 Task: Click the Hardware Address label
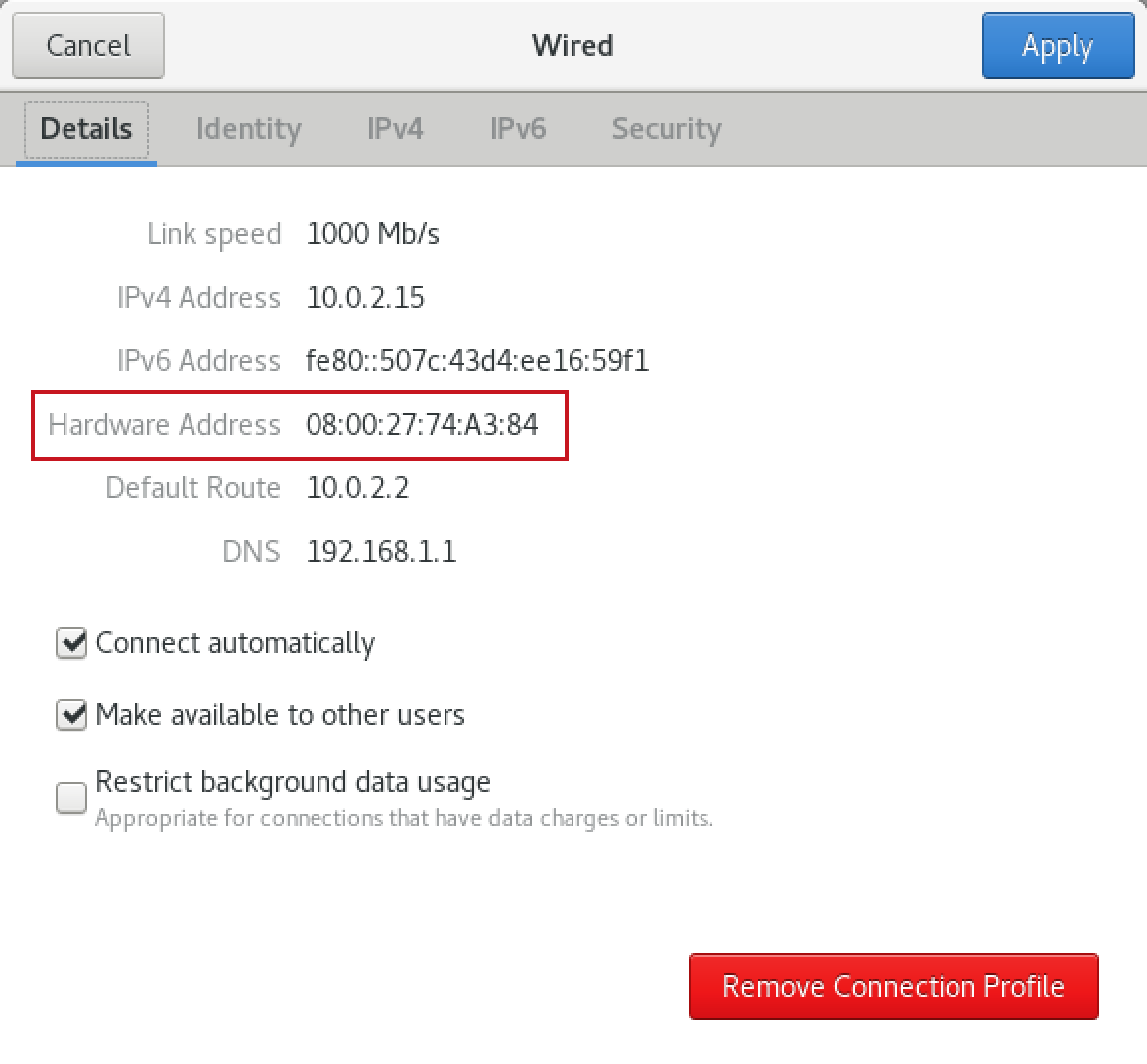tap(165, 425)
